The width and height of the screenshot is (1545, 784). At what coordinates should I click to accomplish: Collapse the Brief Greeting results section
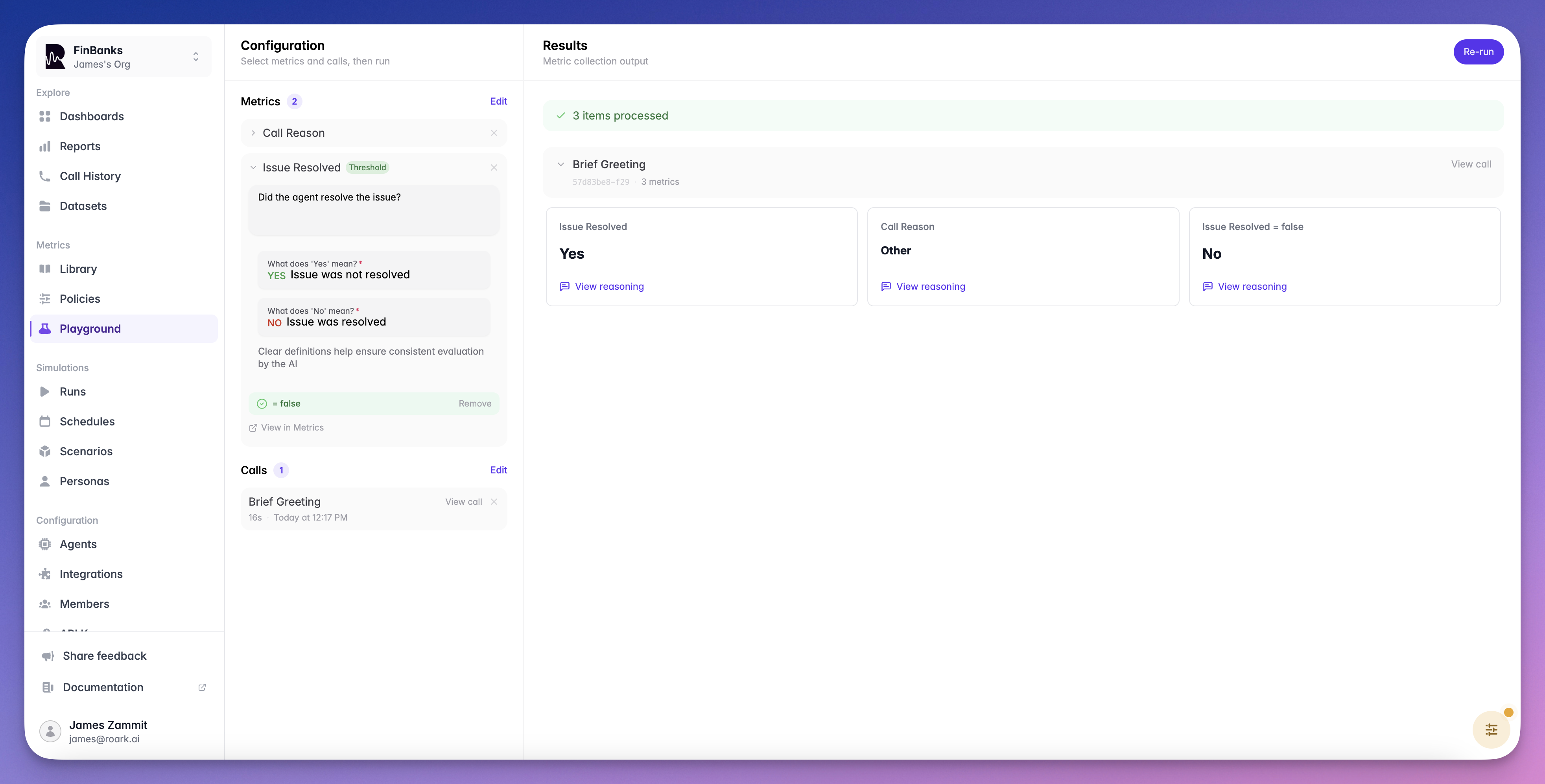pos(561,164)
